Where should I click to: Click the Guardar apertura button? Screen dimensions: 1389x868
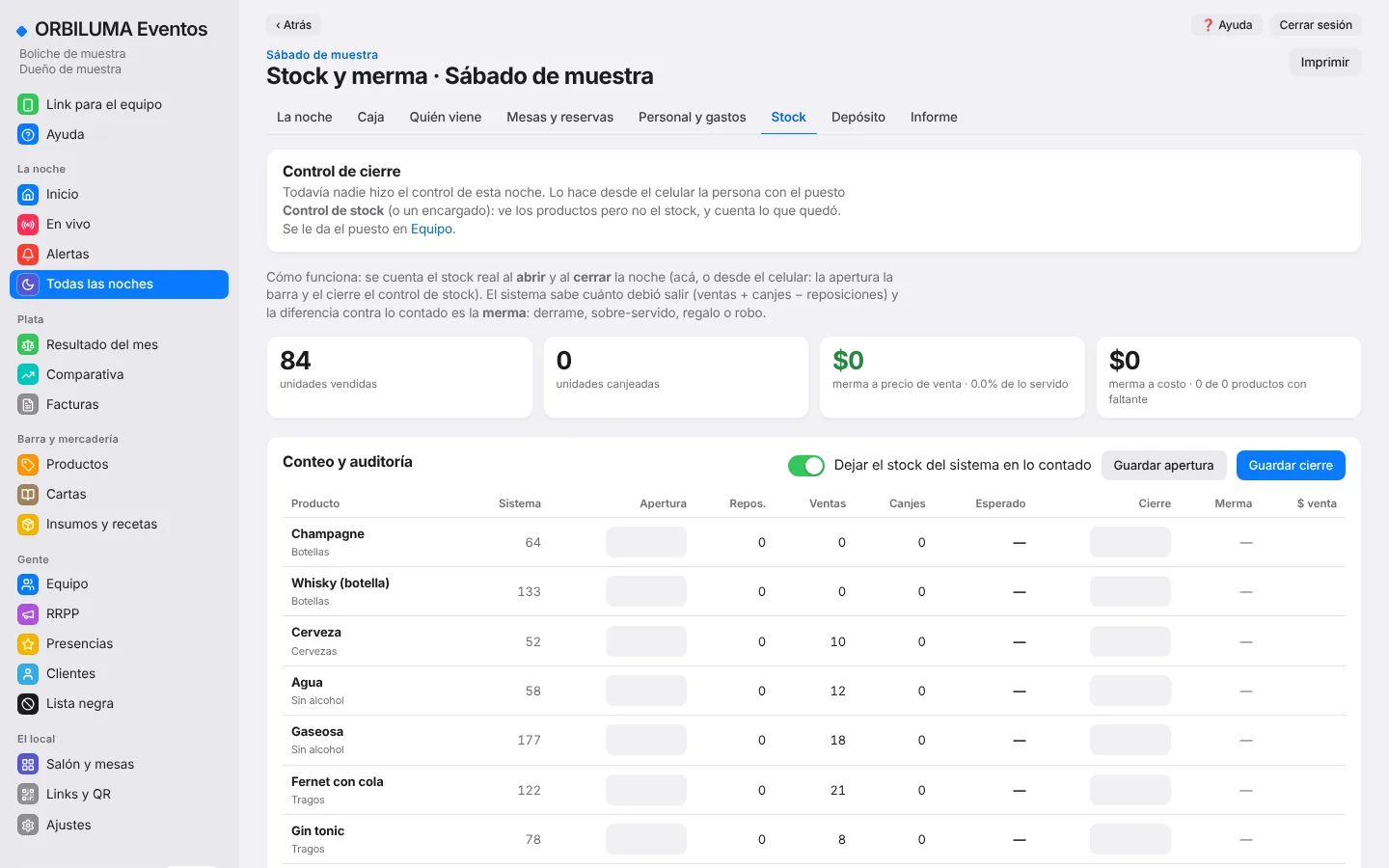pos(1164,465)
